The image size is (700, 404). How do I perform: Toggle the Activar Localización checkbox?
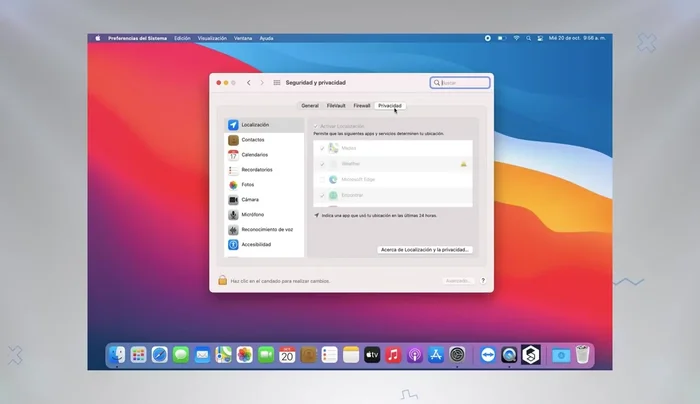[x=317, y=126]
